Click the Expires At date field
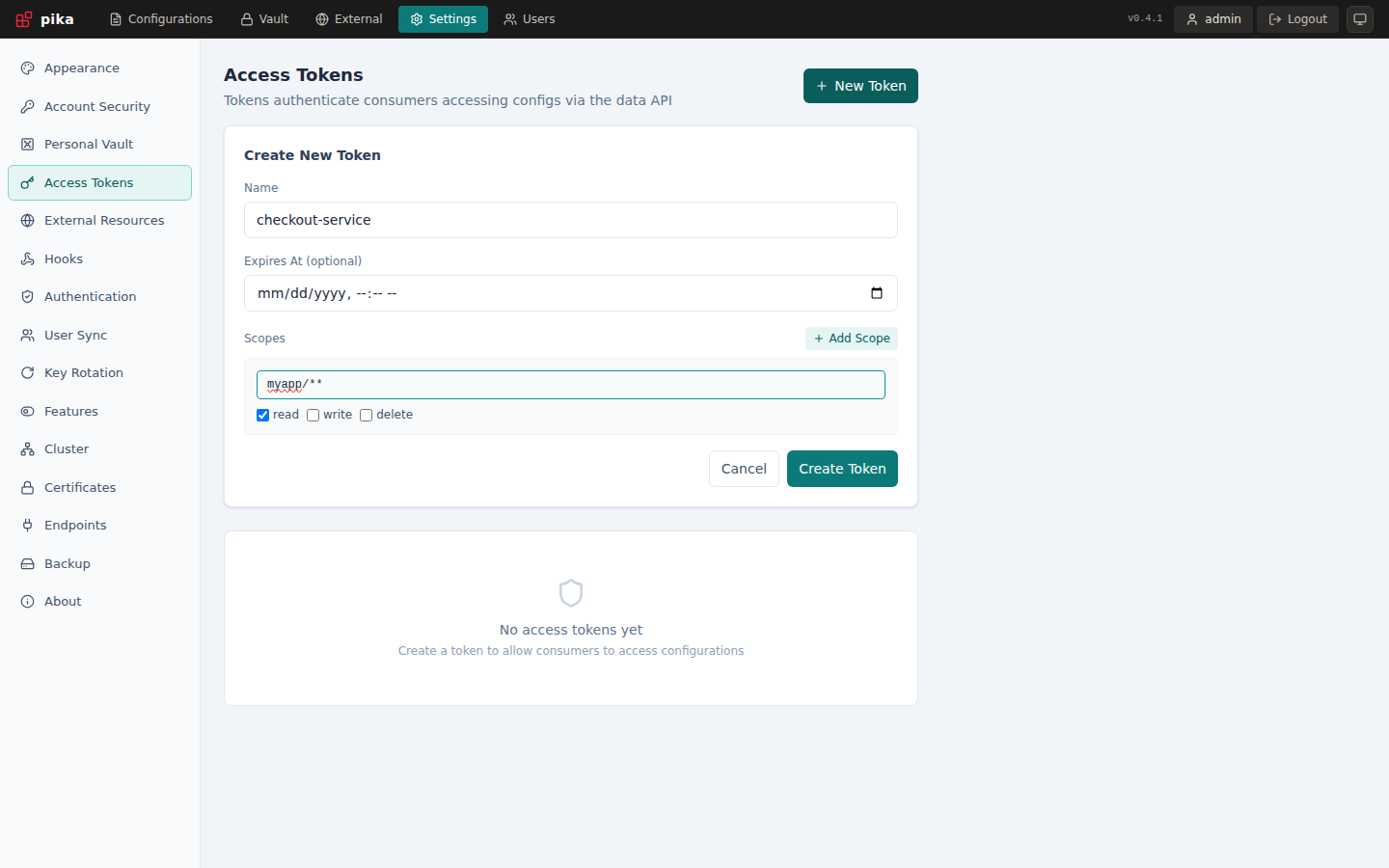 click(571, 293)
